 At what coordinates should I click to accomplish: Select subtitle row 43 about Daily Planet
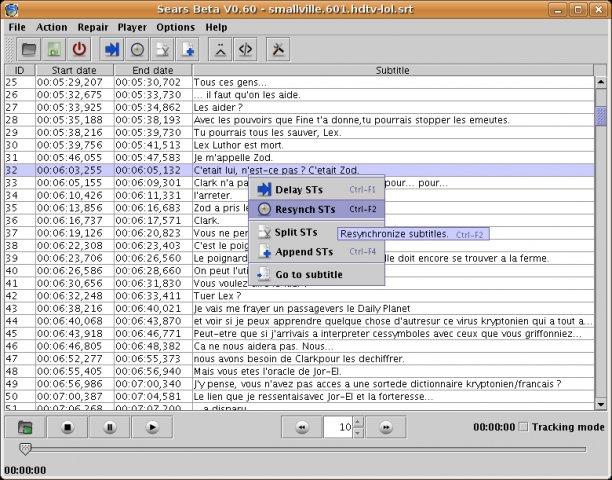pyautogui.click(x=299, y=308)
